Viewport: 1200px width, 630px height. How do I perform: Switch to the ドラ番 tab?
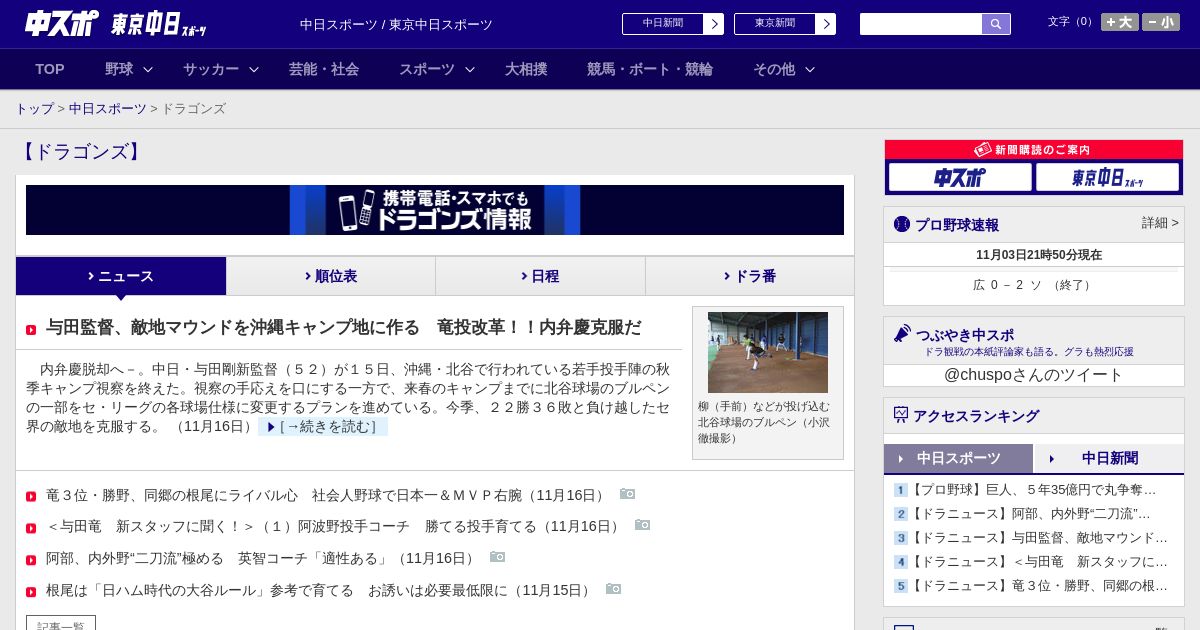click(750, 276)
